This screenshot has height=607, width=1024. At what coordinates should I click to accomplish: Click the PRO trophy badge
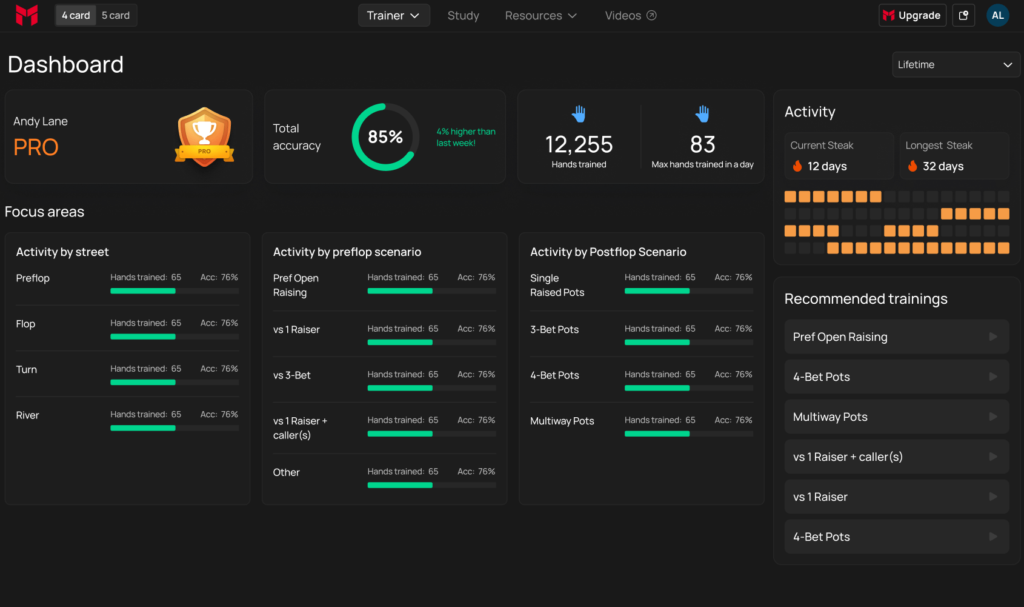205,137
